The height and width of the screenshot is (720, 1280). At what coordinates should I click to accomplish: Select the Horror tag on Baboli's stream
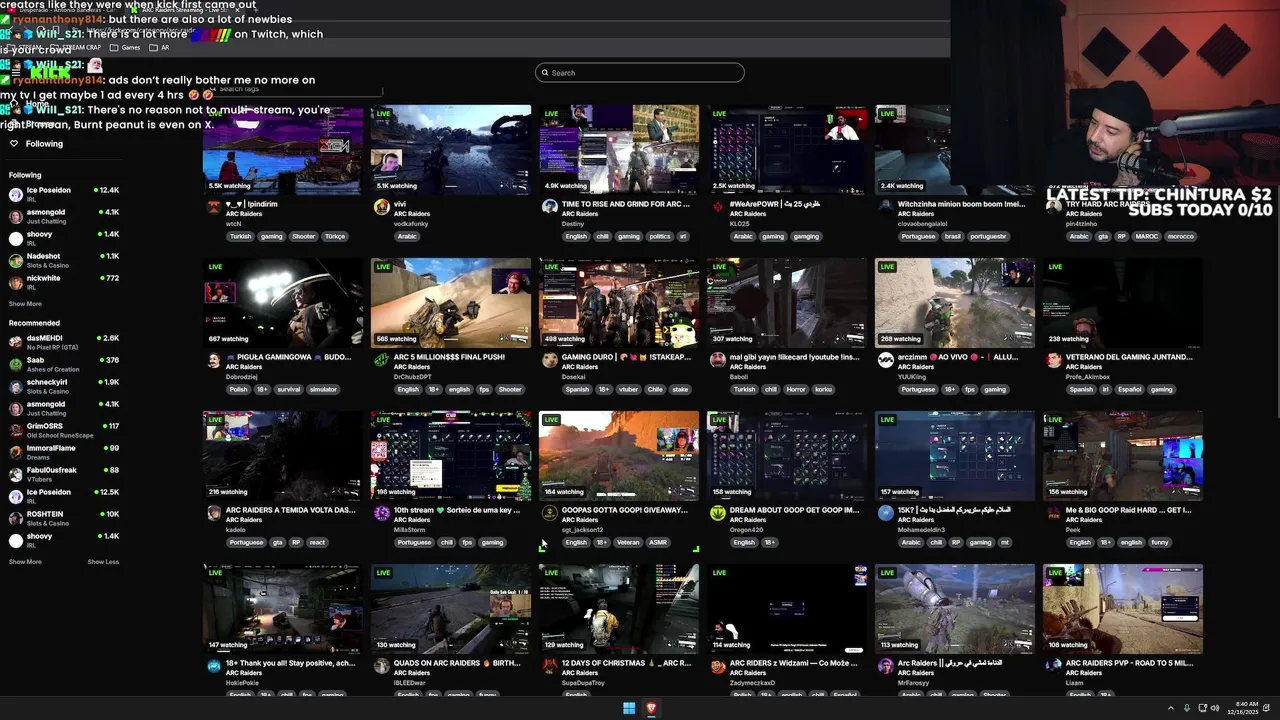(x=795, y=390)
